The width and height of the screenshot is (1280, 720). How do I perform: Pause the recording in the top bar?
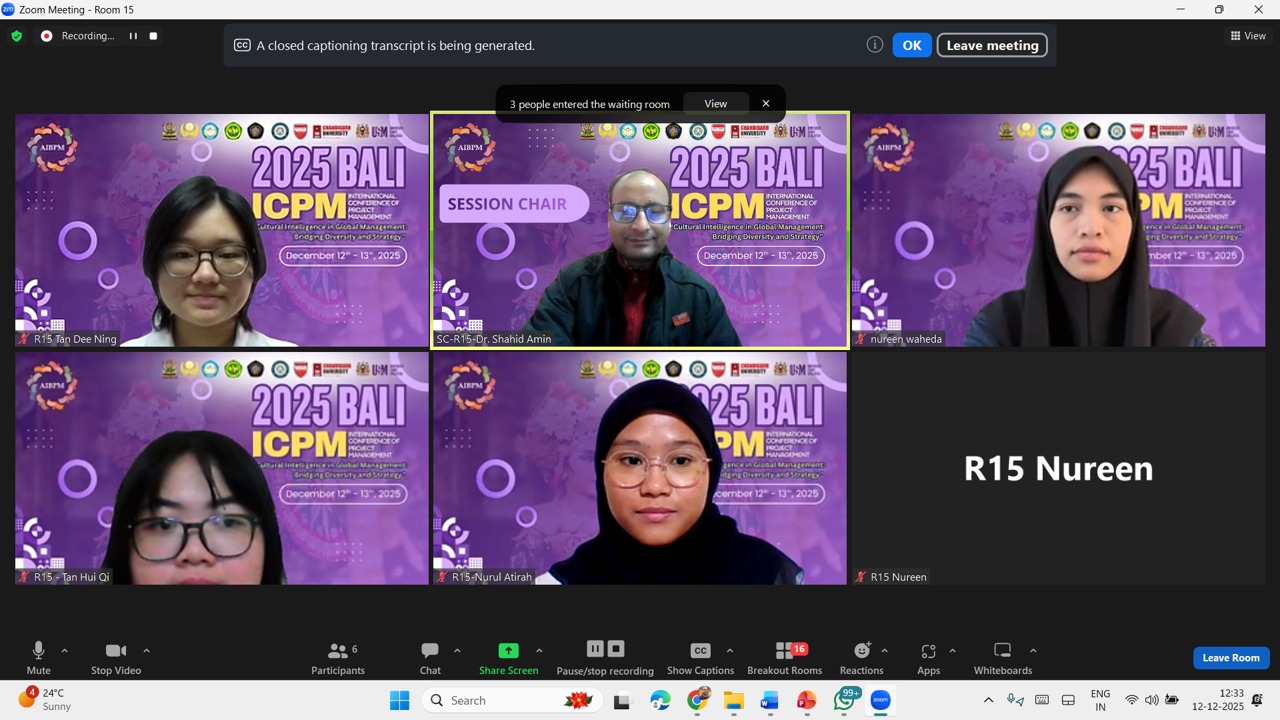tap(133, 36)
